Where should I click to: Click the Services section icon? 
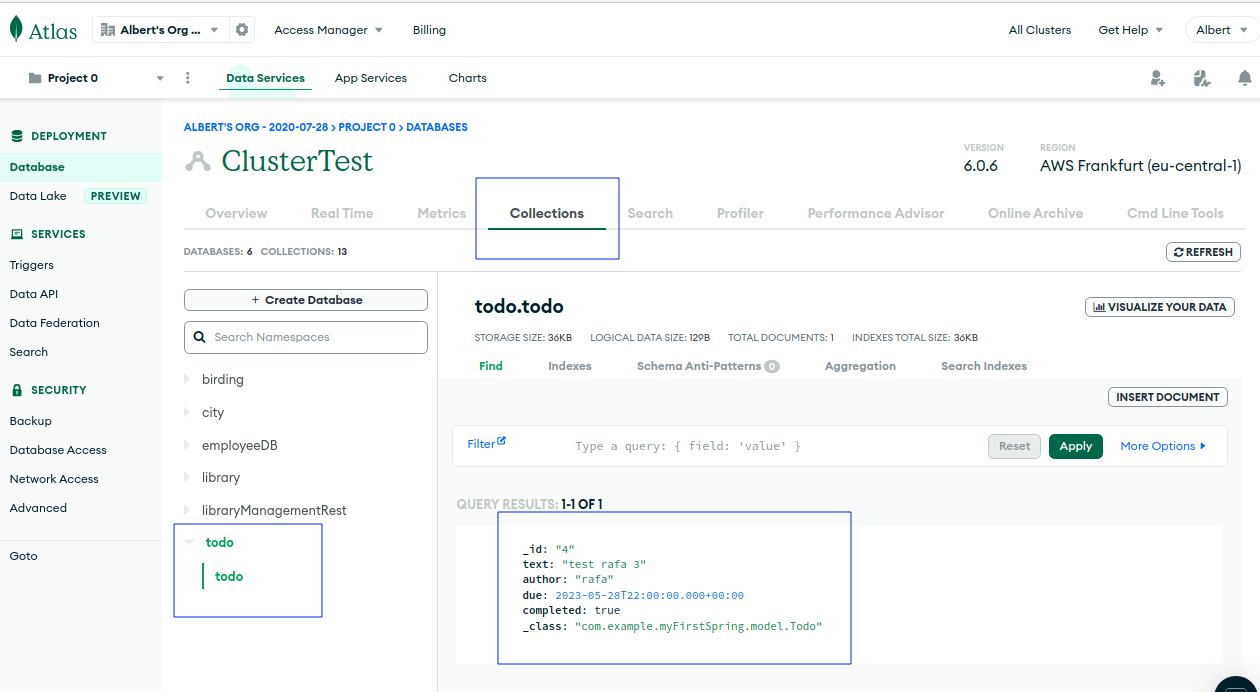[x=17, y=234]
